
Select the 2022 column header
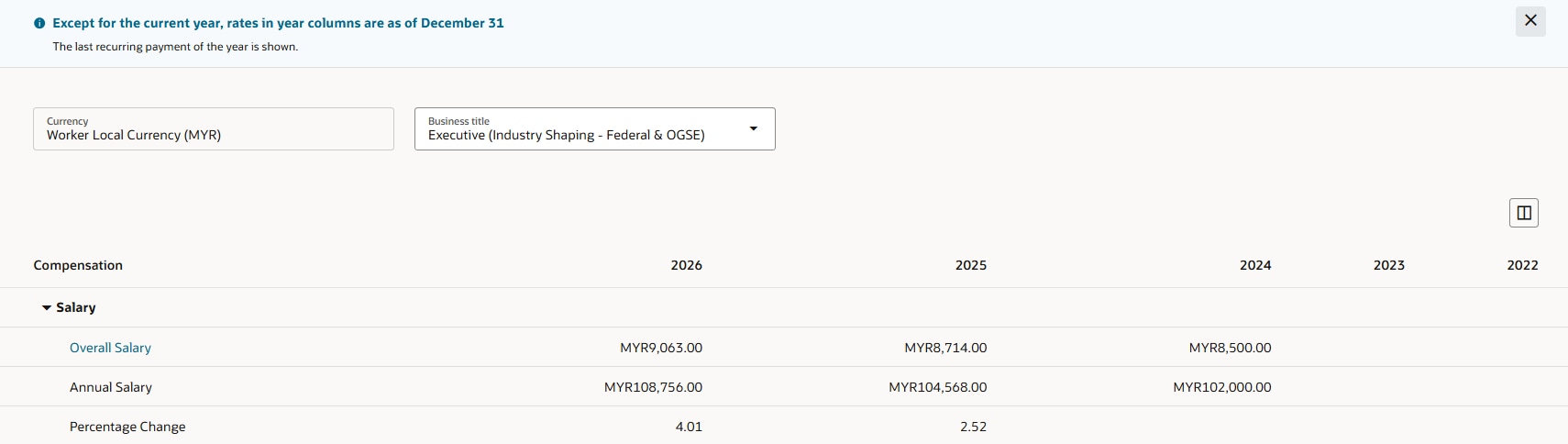(1522, 265)
